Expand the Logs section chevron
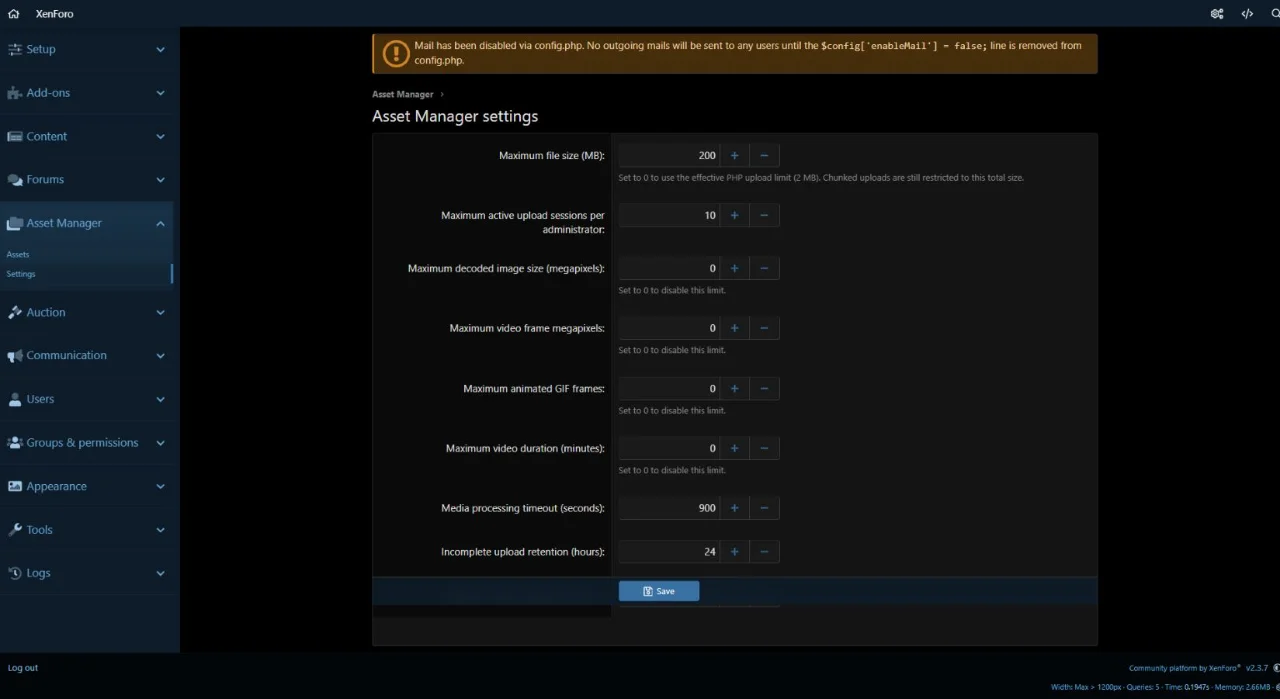 click(160, 573)
